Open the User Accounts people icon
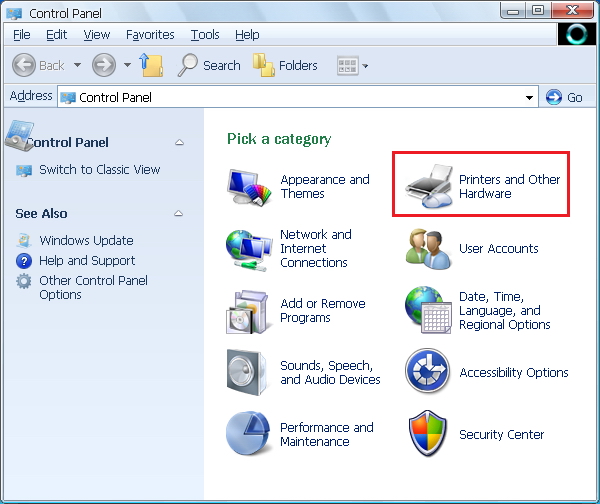The height and width of the screenshot is (504, 600). click(x=429, y=249)
